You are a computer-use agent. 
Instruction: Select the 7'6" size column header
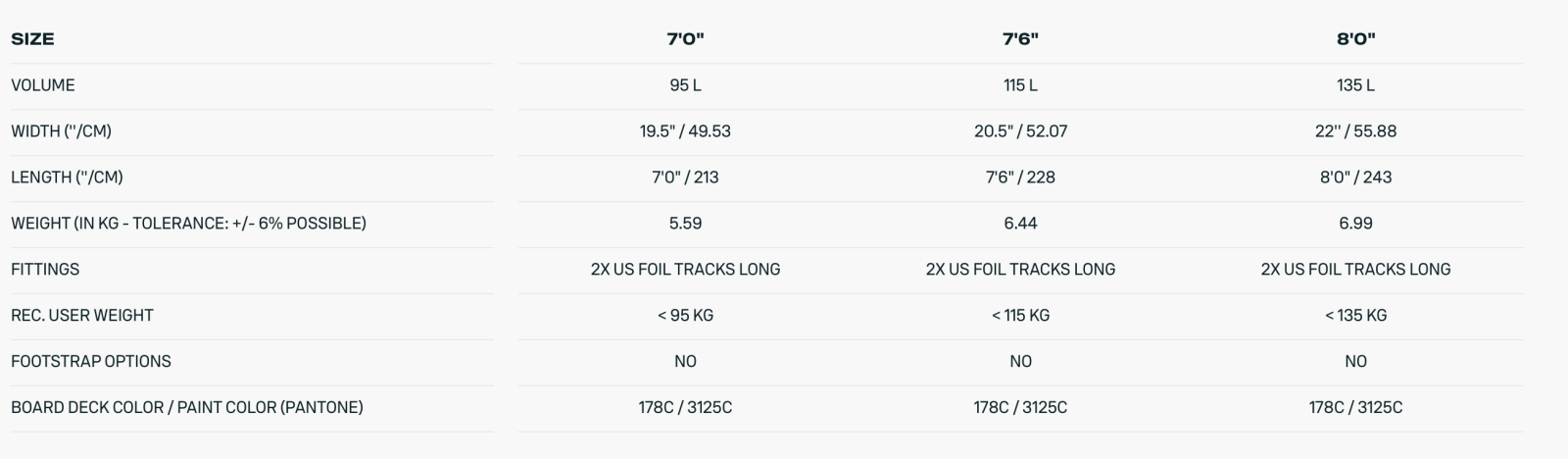[x=1020, y=39]
